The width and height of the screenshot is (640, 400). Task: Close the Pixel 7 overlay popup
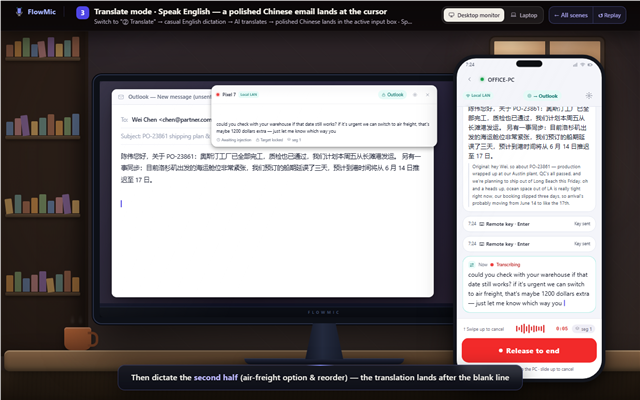[427, 95]
